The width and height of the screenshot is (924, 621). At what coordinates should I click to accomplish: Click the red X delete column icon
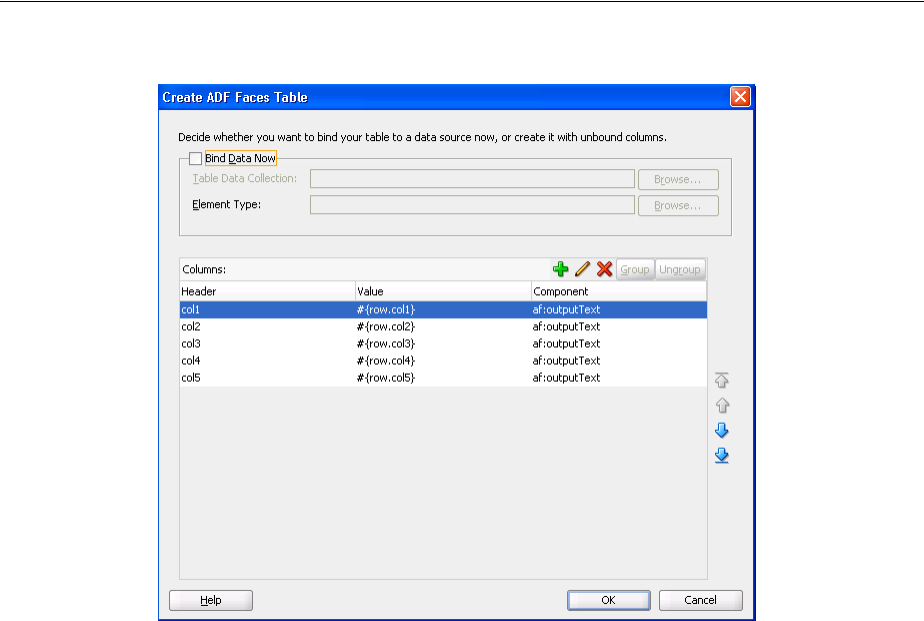click(604, 269)
